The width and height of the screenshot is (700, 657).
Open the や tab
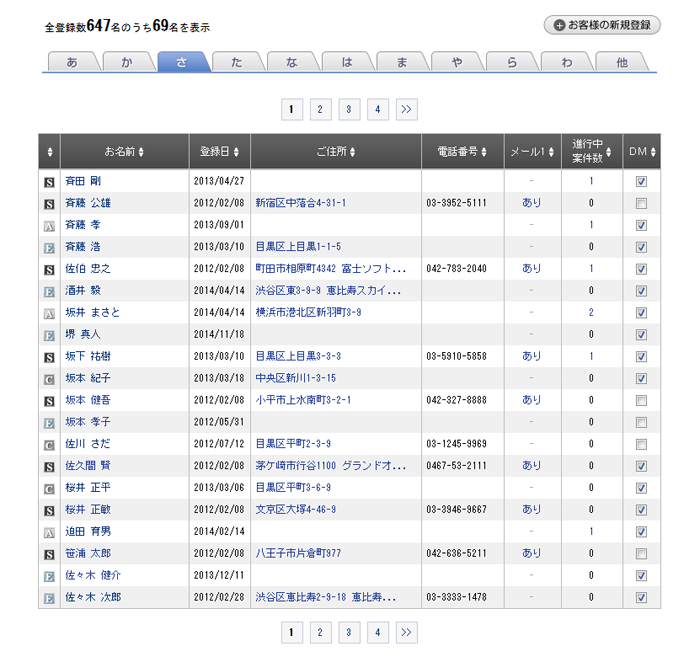coord(457,62)
